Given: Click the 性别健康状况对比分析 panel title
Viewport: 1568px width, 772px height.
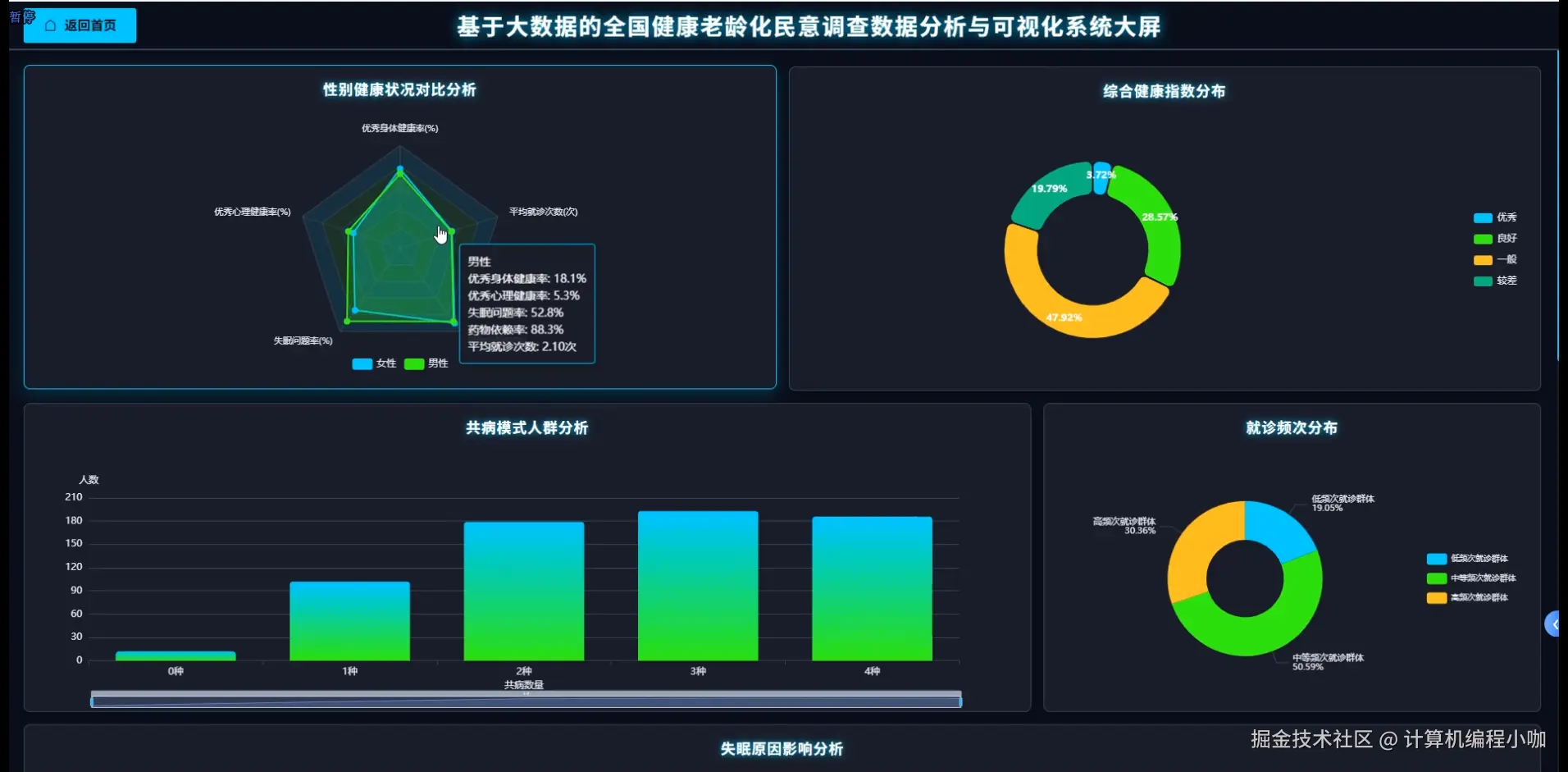Looking at the screenshot, I should coord(399,89).
